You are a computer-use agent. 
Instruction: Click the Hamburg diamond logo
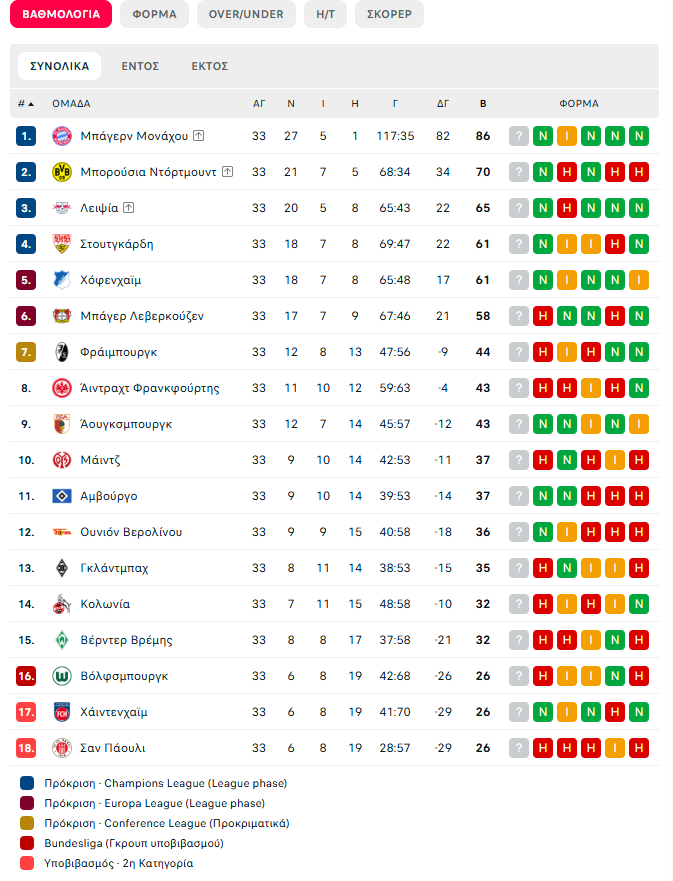62,496
